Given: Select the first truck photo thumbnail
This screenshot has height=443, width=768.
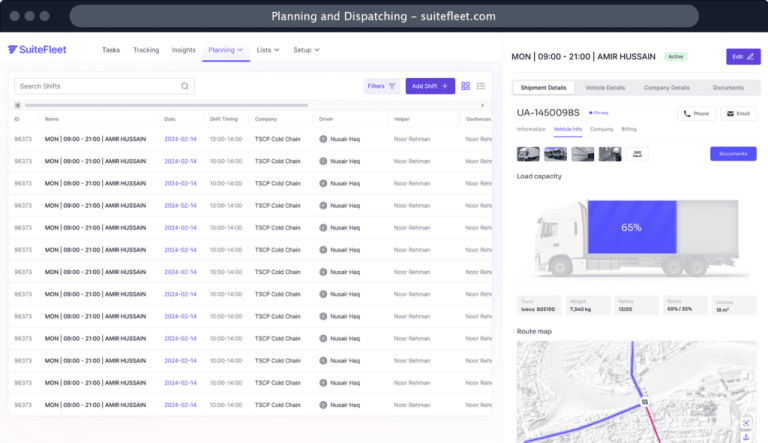Looking at the screenshot, I should point(528,154).
